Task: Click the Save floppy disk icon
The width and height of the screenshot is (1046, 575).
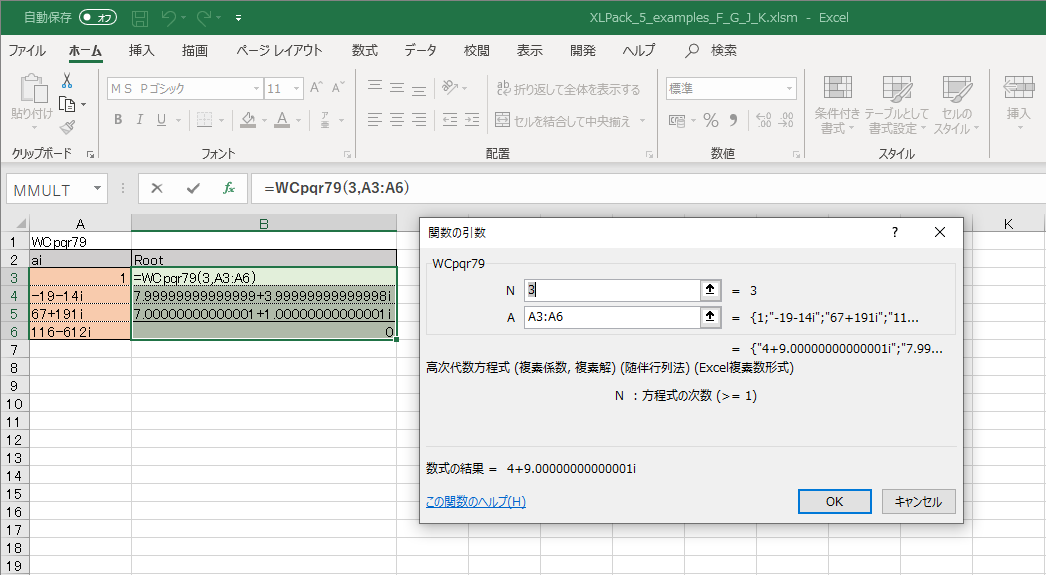Action: pos(139,18)
